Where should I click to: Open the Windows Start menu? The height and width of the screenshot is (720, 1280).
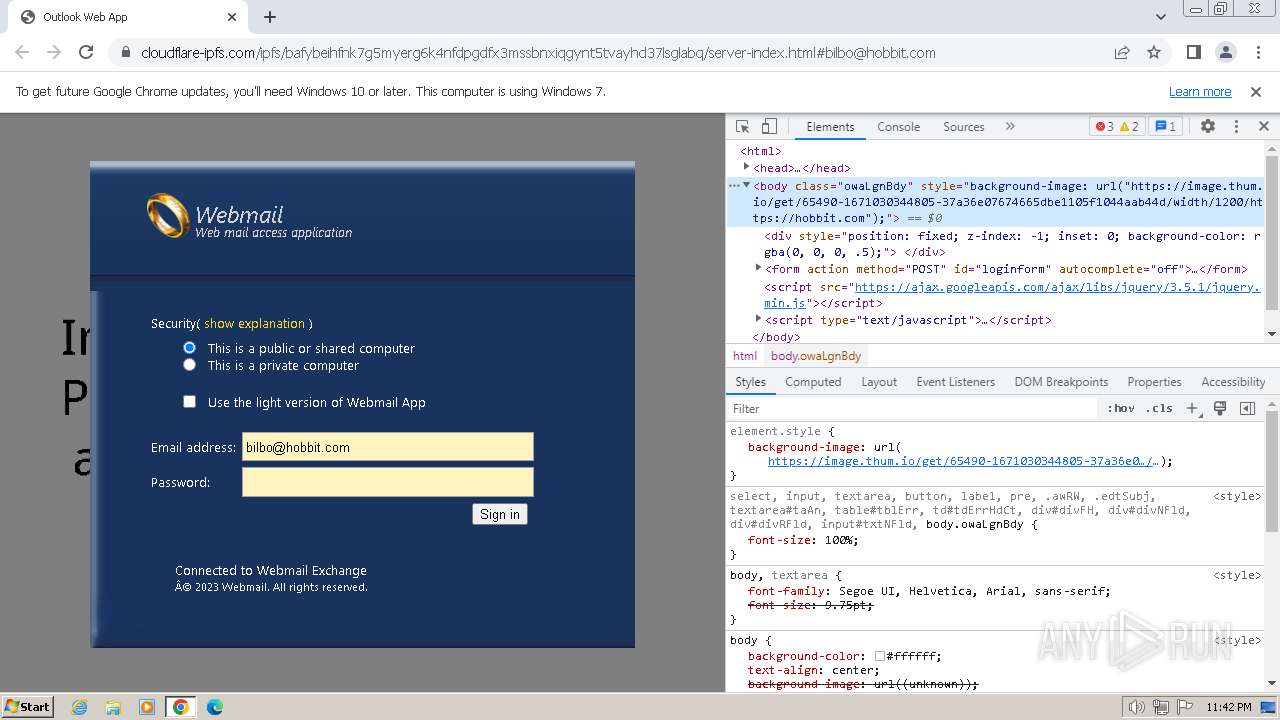pos(27,706)
